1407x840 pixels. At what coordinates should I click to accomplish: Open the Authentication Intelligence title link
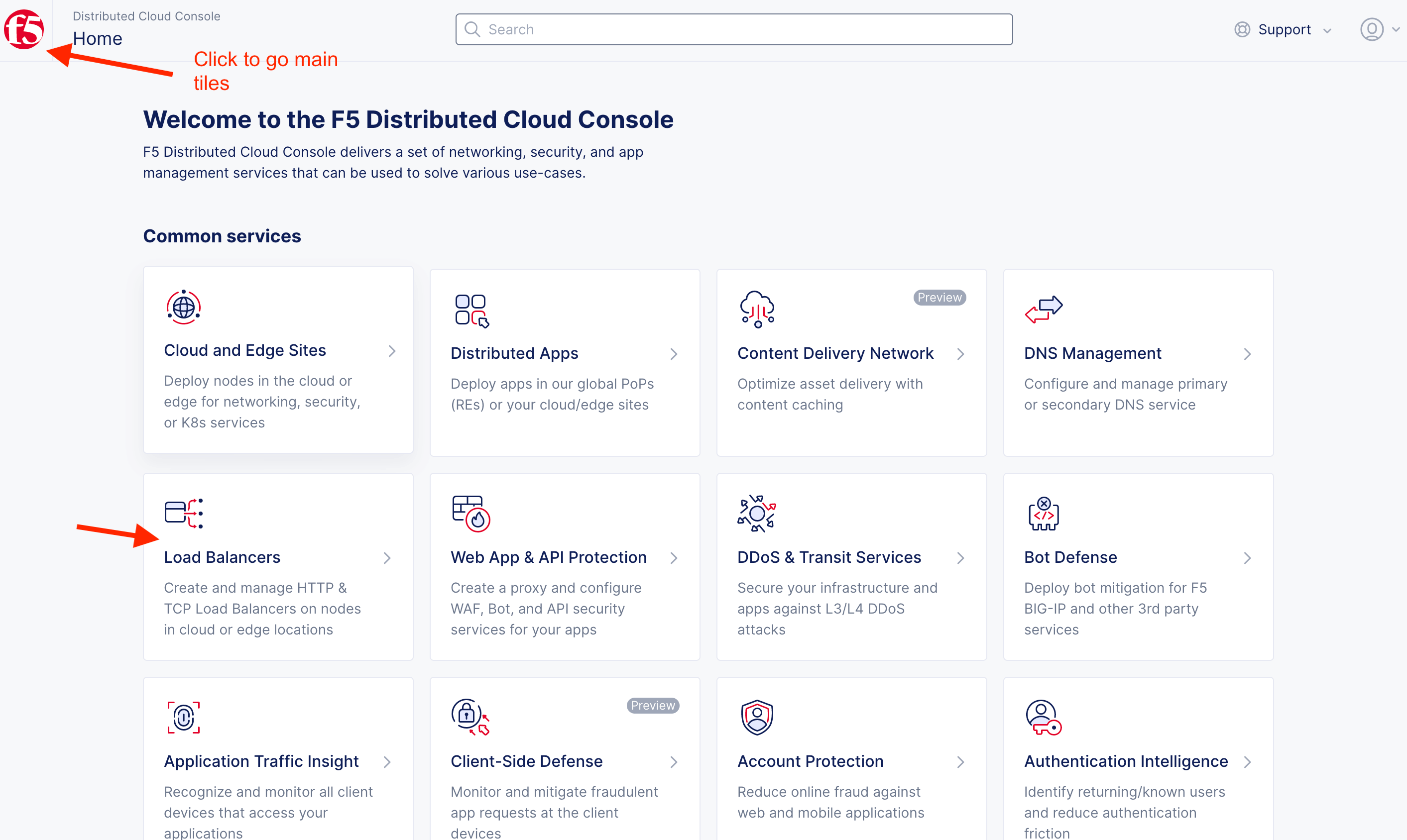1126,761
